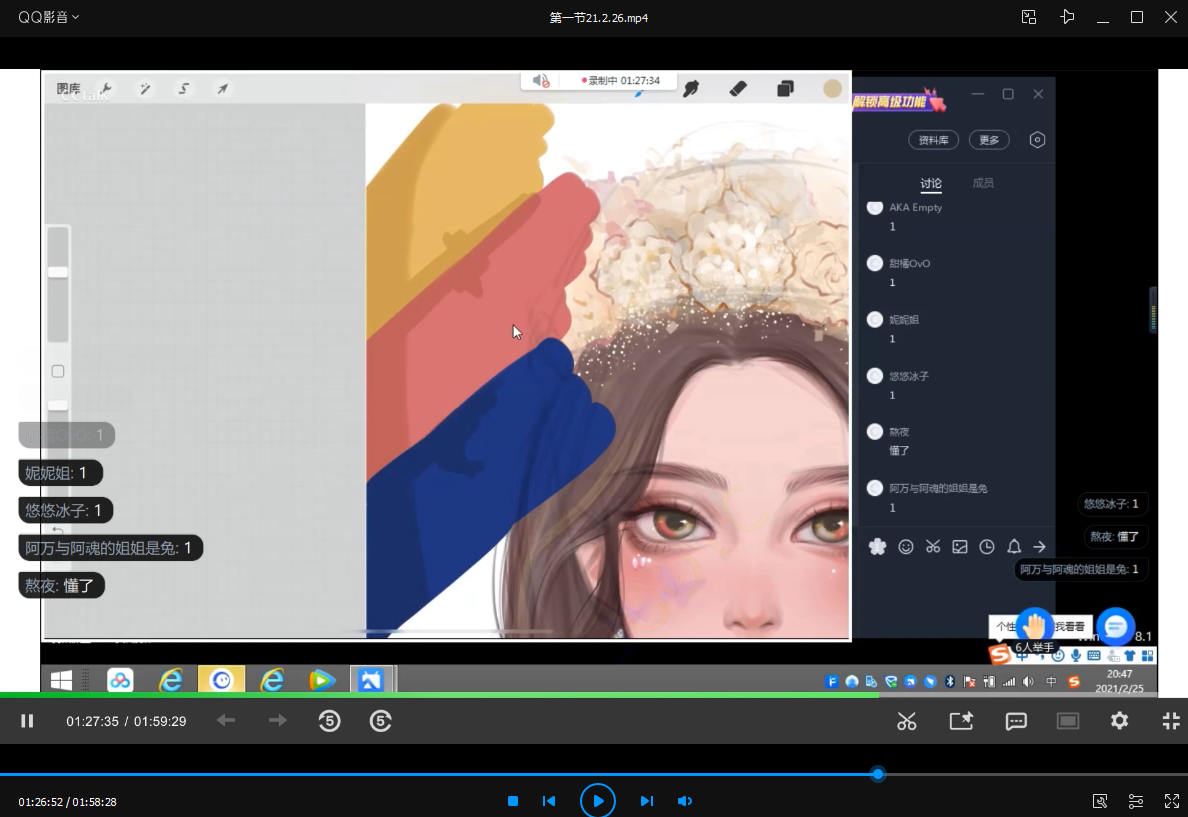Click the exit fullscreen inward-arrows icon
1188x817 pixels.
tap(1171, 721)
